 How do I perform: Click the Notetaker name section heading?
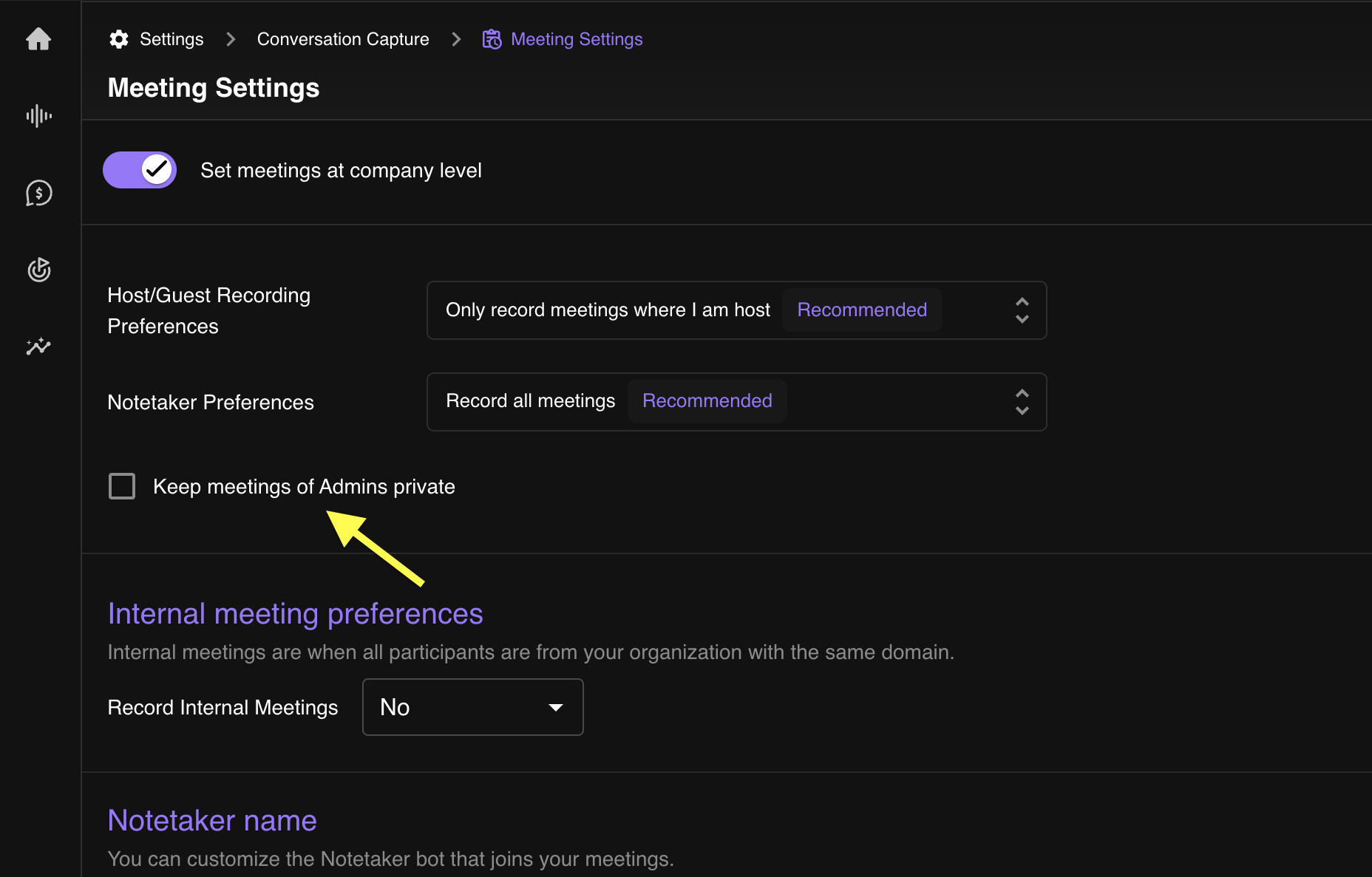tap(212, 821)
